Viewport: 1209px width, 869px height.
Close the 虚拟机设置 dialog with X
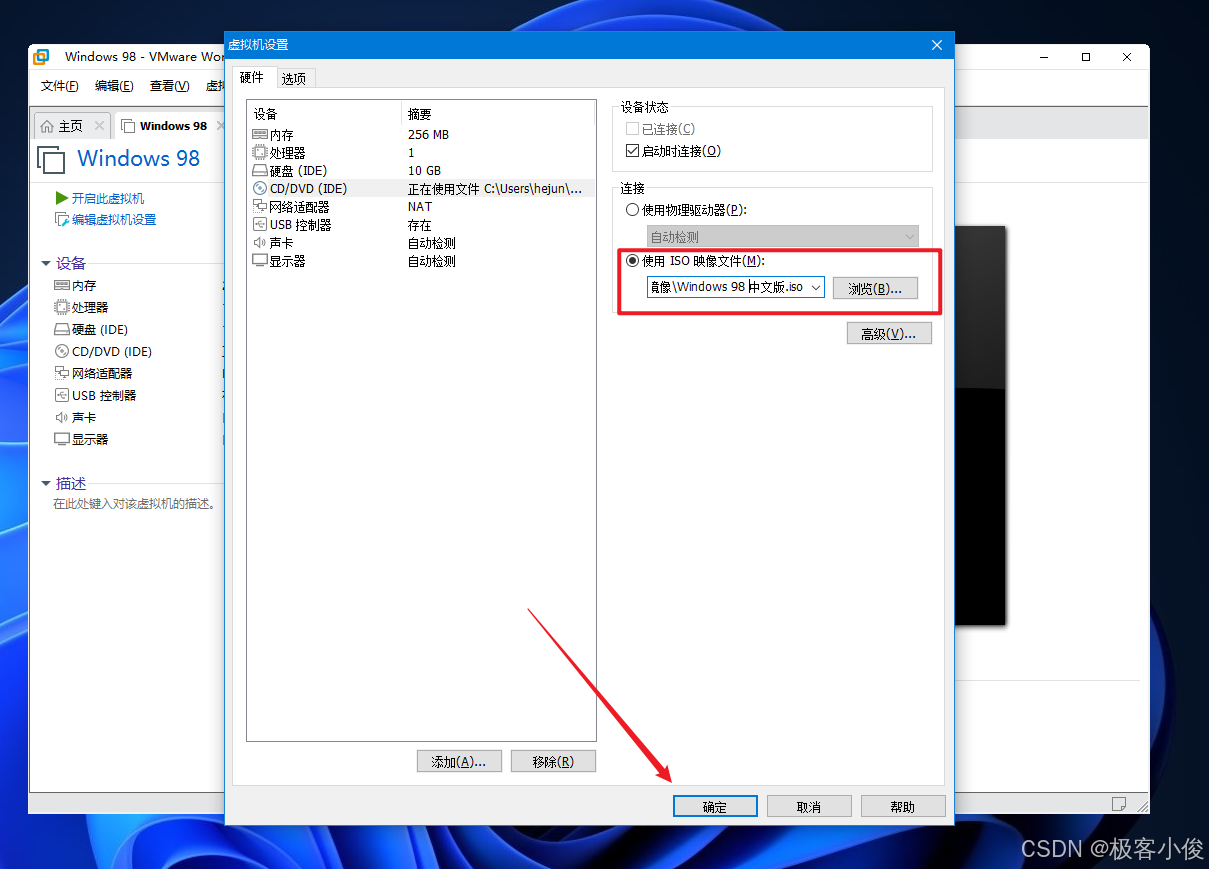(937, 45)
